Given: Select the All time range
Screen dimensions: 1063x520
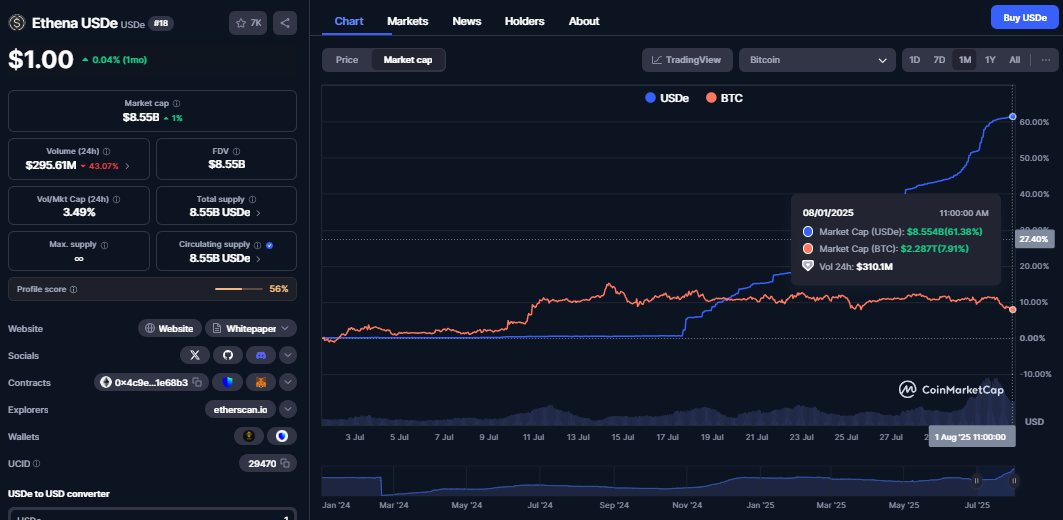Looking at the screenshot, I should (x=1014, y=60).
